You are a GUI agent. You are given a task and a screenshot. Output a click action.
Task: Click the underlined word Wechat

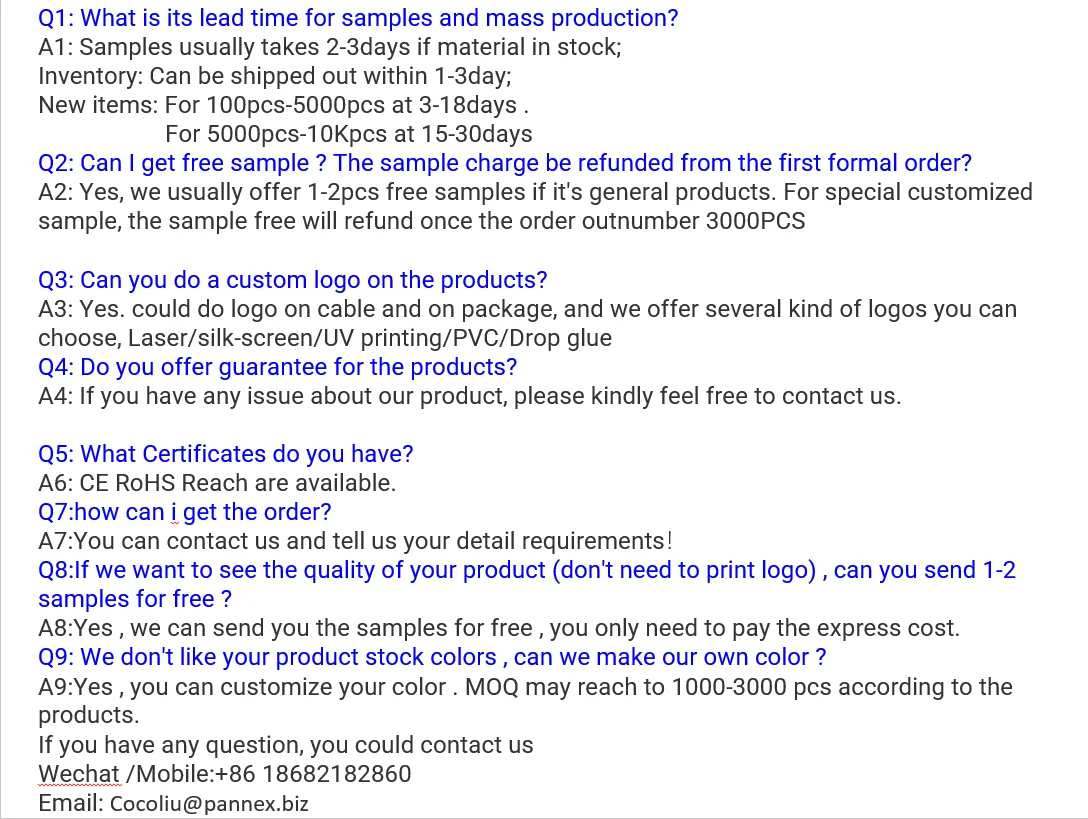coord(79,774)
